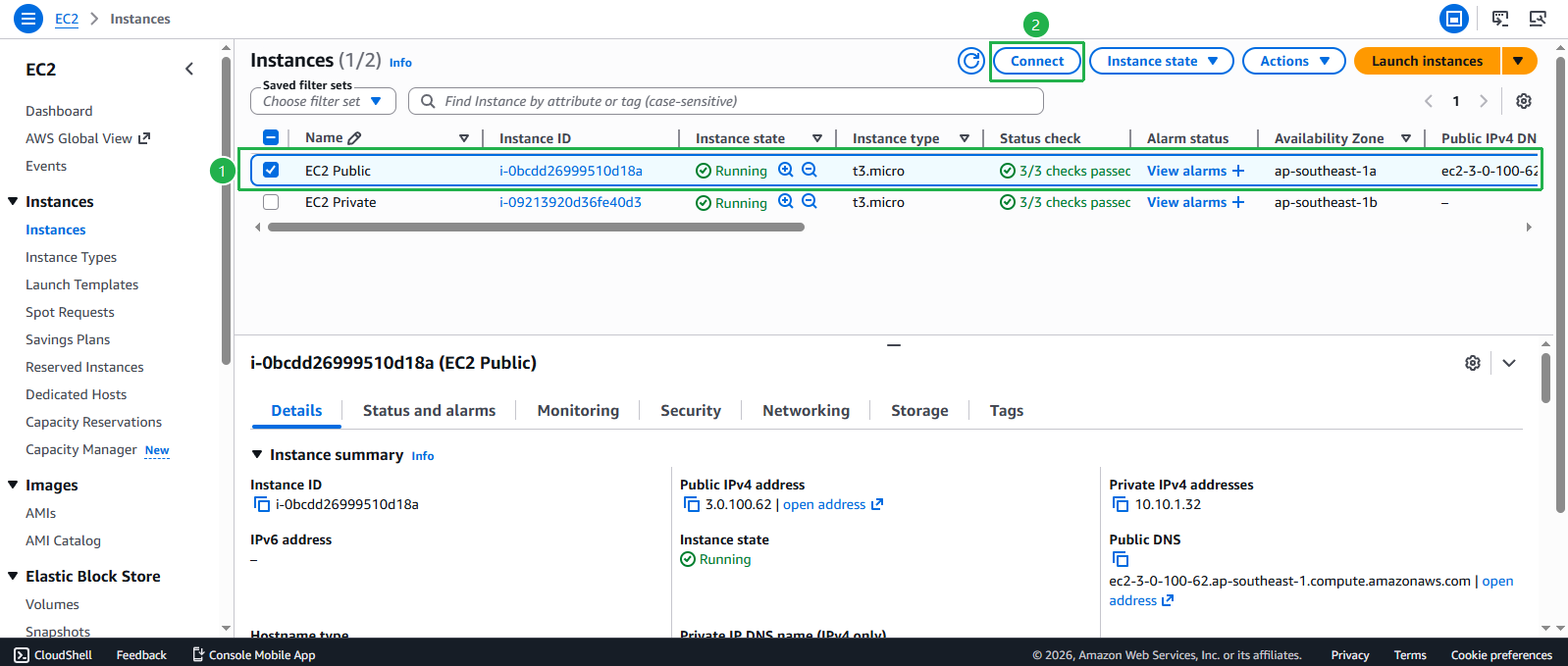Switch to Status and alarms tab

(x=429, y=411)
